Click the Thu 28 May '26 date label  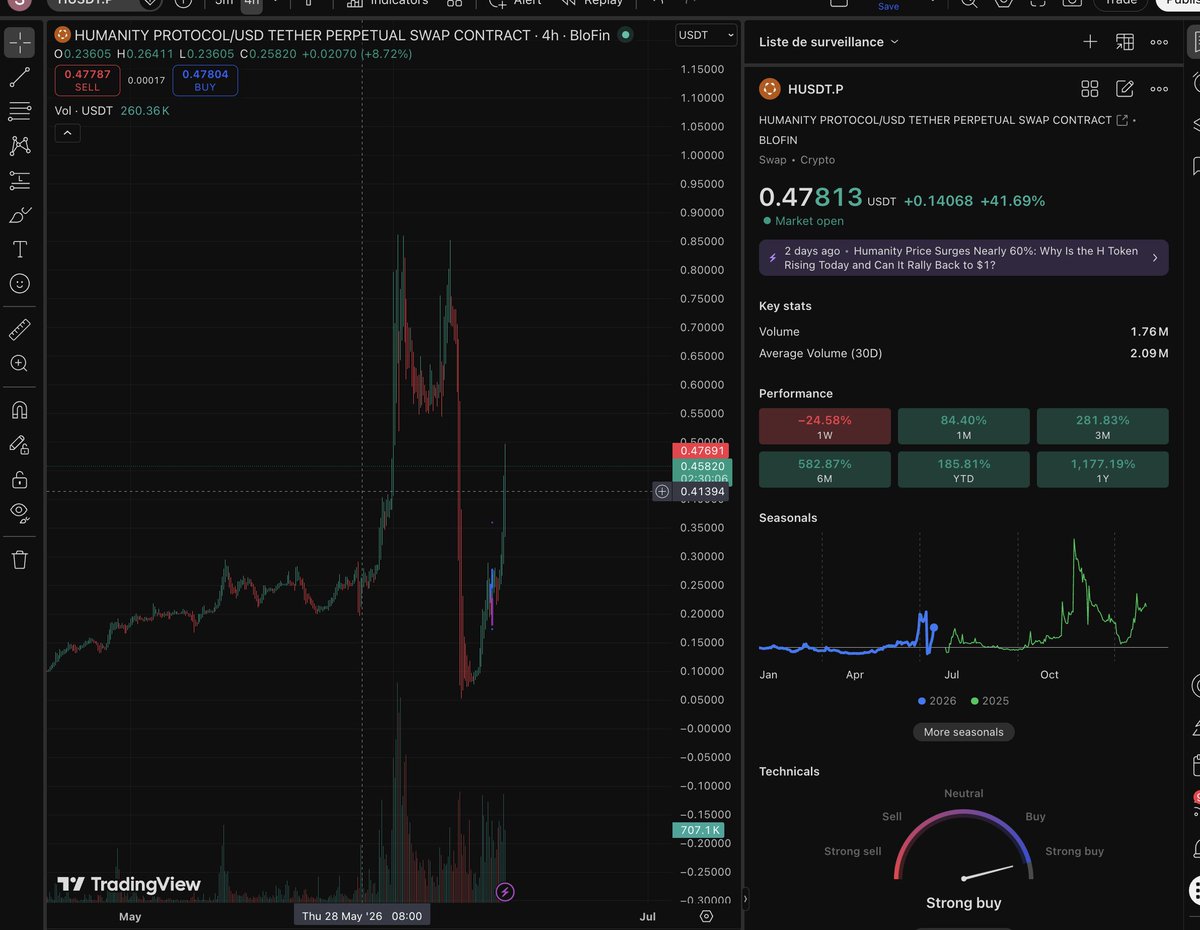(x=363, y=916)
